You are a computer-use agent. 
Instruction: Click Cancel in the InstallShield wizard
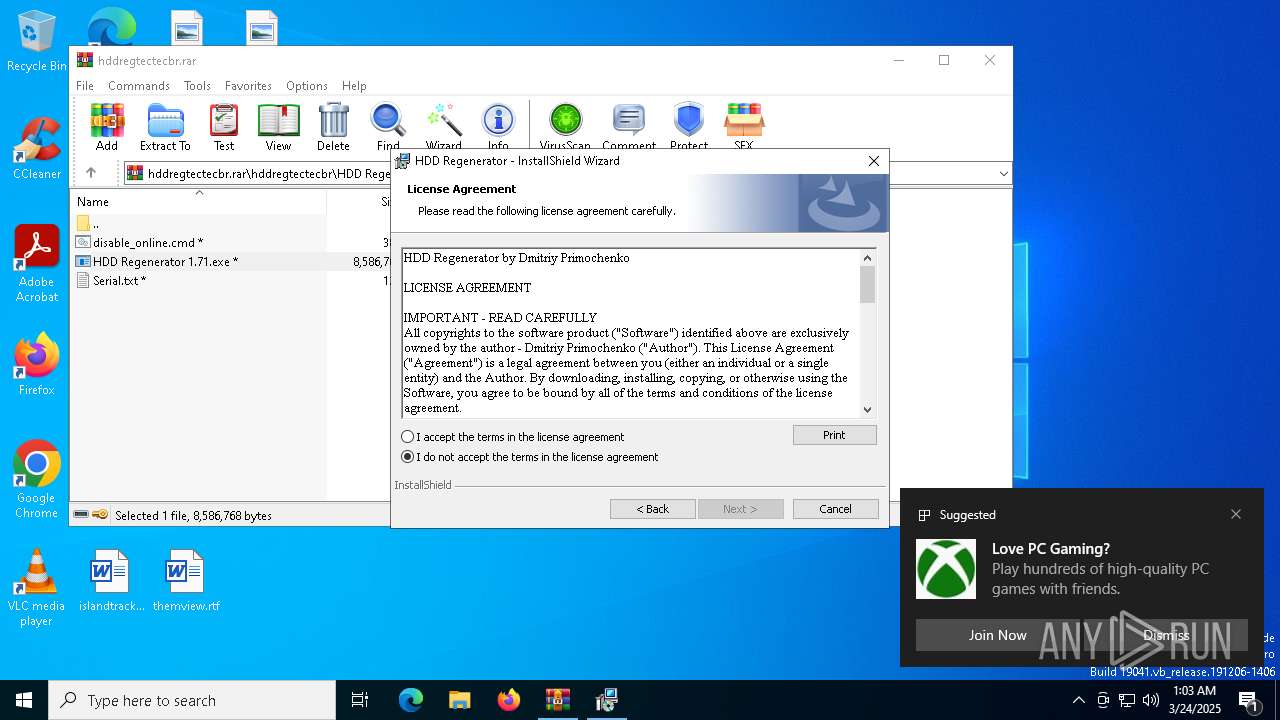click(x=836, y=509)
